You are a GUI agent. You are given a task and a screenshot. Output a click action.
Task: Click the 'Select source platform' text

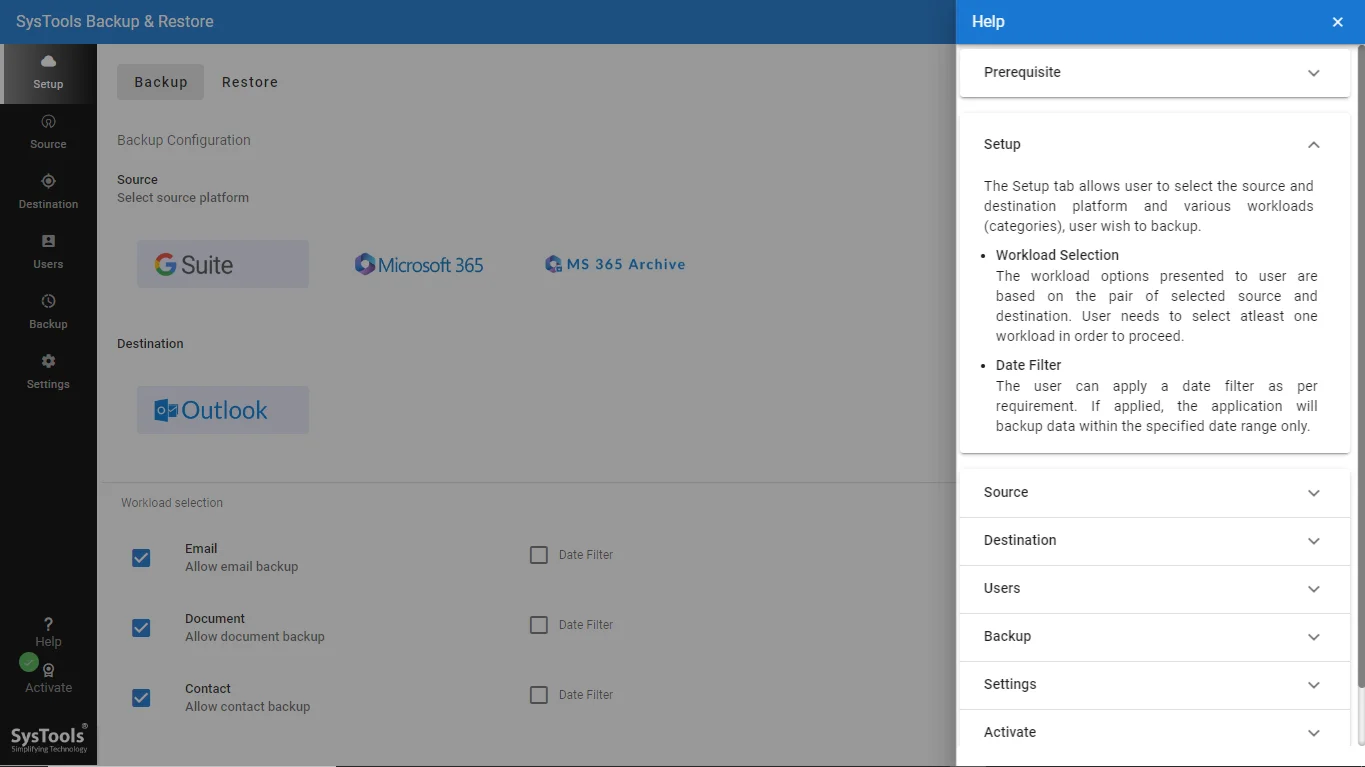click(183, 197)
